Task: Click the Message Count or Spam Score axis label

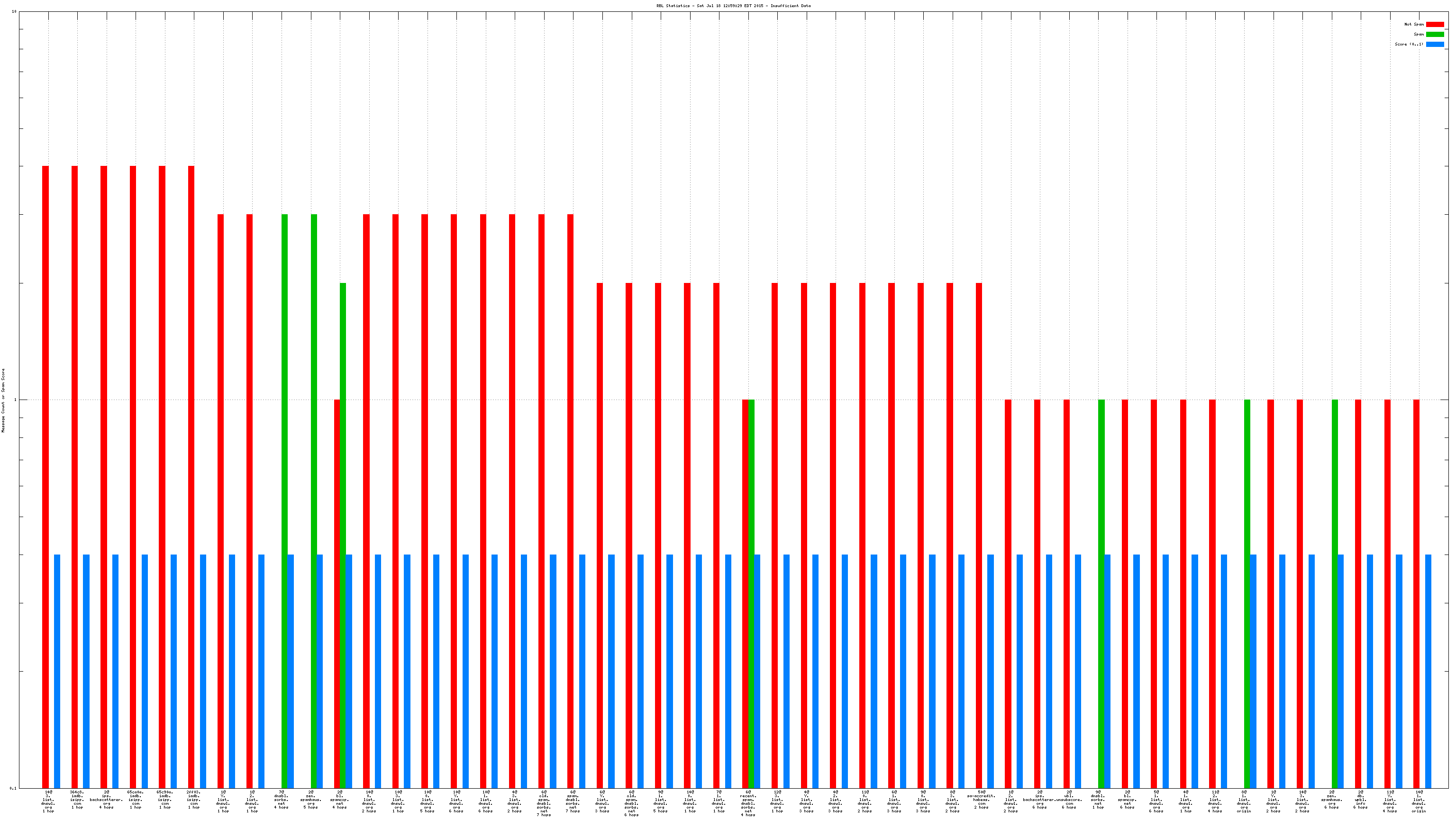Action: point(3,400)
